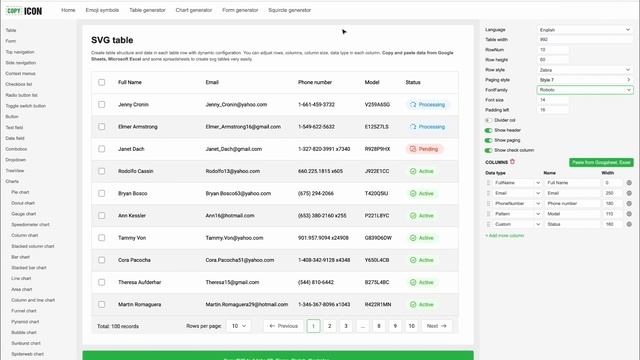Grab the Custom column drag handle
Image resolution: width=640 pixels, height=360 pixels.
tap(489, 224)
